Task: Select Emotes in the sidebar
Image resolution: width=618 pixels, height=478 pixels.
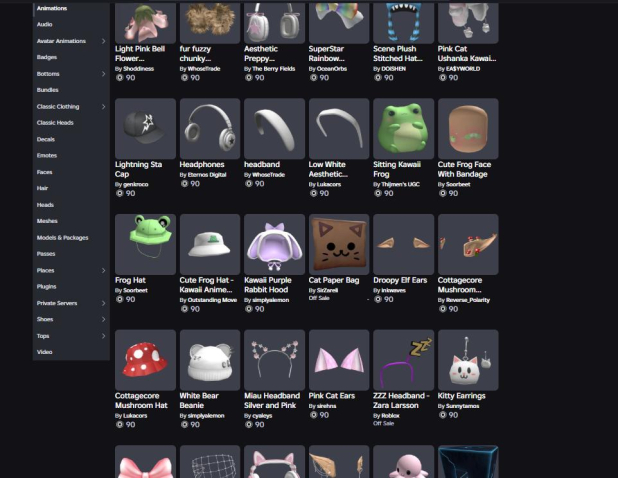Action: [46, 155]
